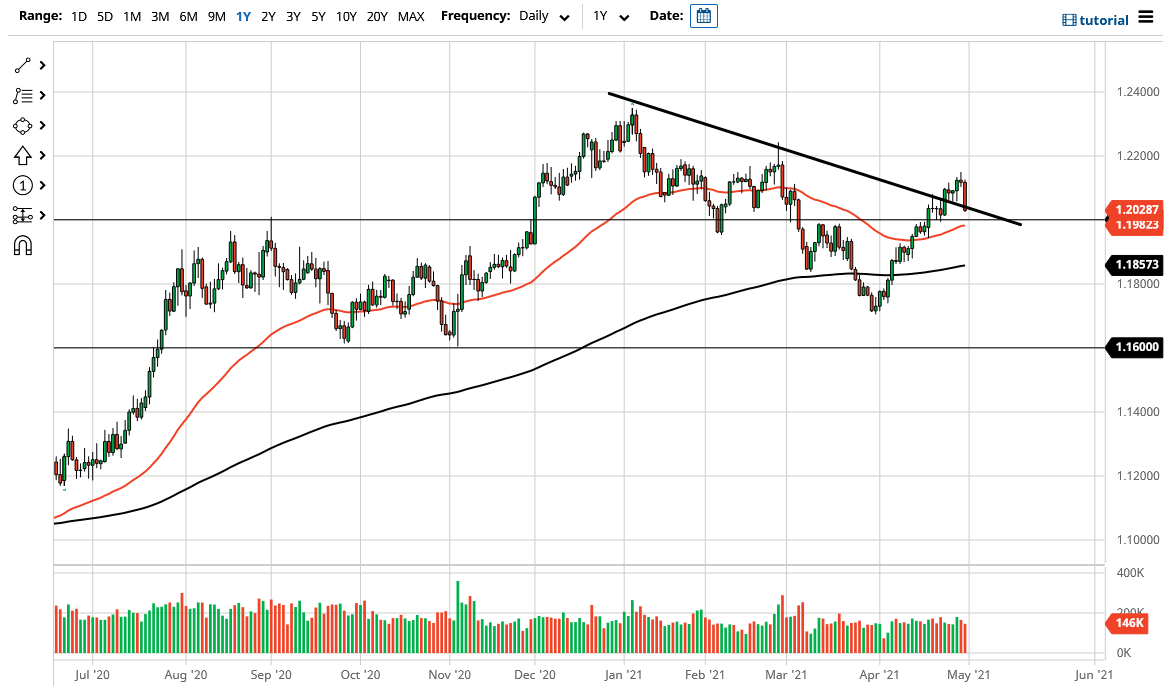Screen dimensions: 1170x699
Task: Expand numbered annotation tool options
Action: [x=43, y=185]
